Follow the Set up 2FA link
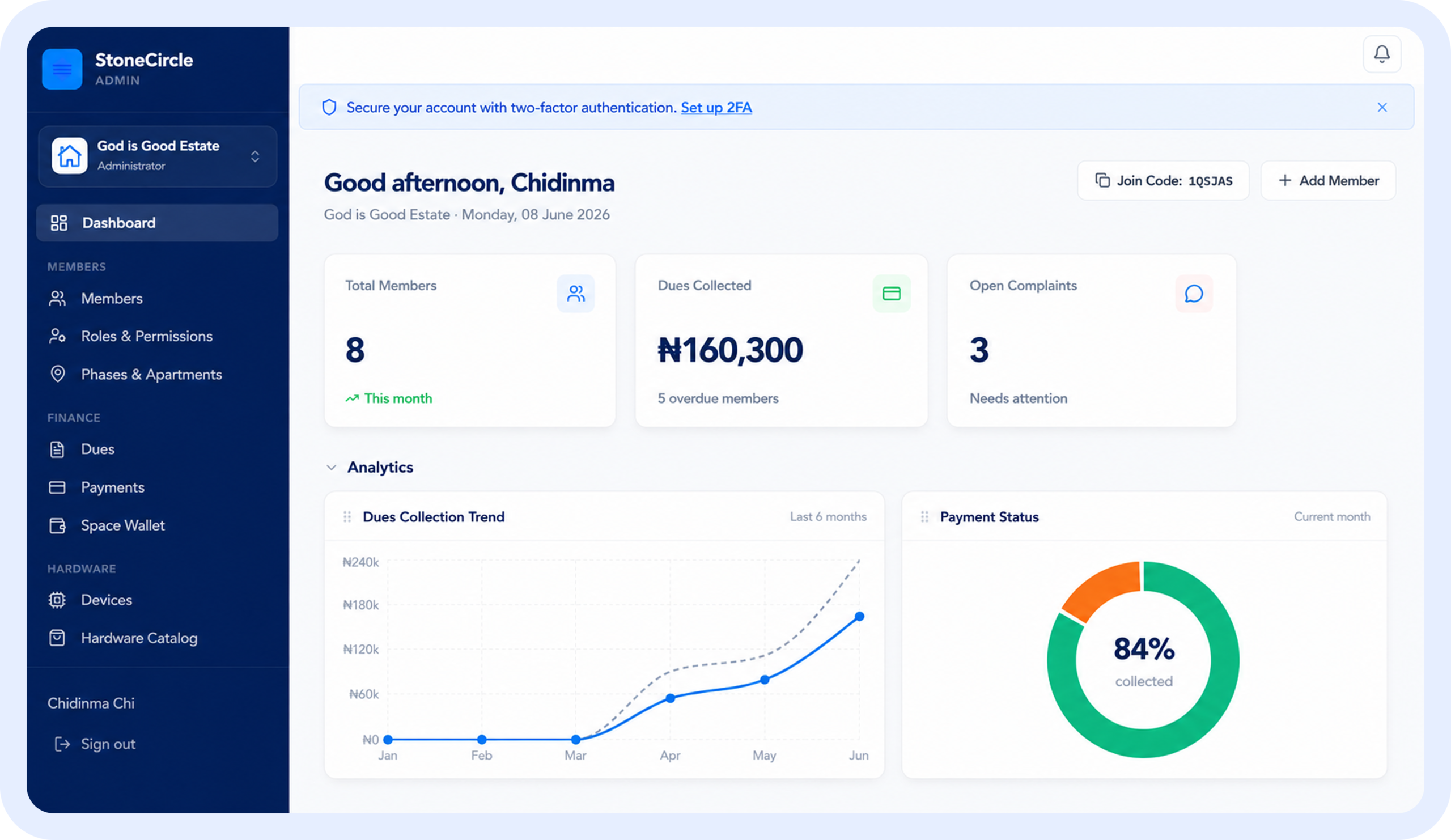 click(716, 108)
